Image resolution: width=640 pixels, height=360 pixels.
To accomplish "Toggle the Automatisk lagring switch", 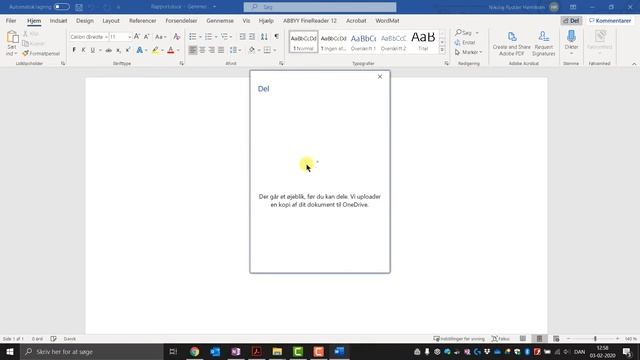I will [x=62, y=7].
